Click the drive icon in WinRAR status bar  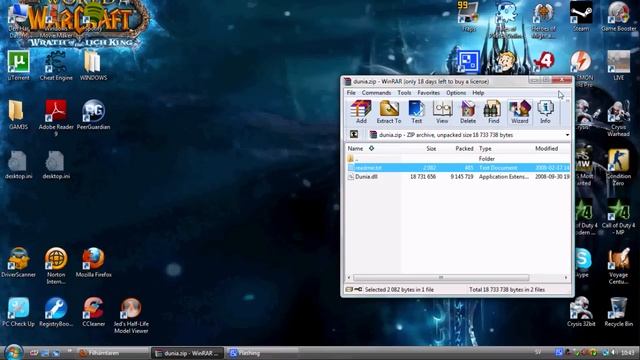coord(349,289)
